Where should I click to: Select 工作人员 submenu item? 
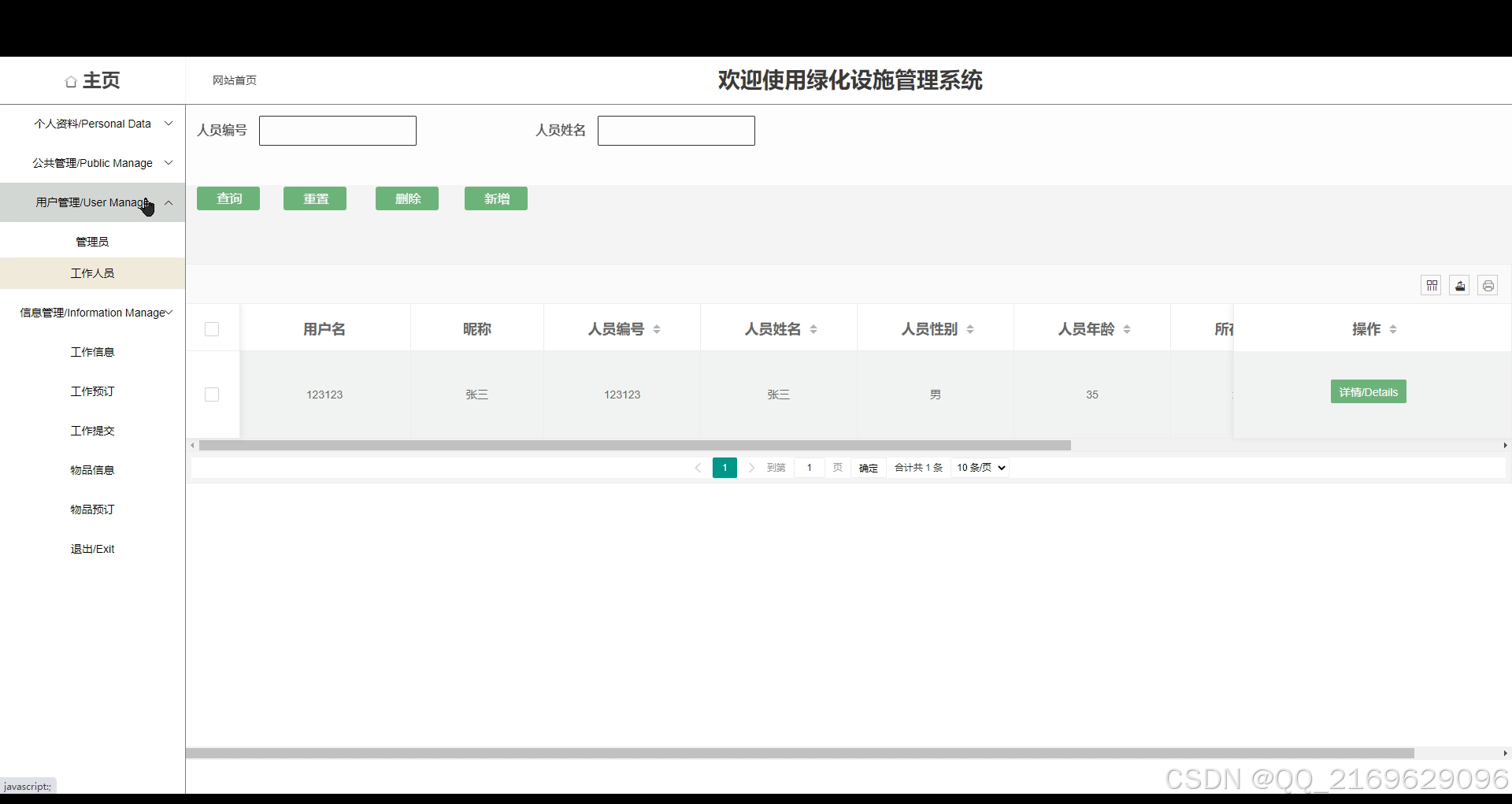[92, 273]
